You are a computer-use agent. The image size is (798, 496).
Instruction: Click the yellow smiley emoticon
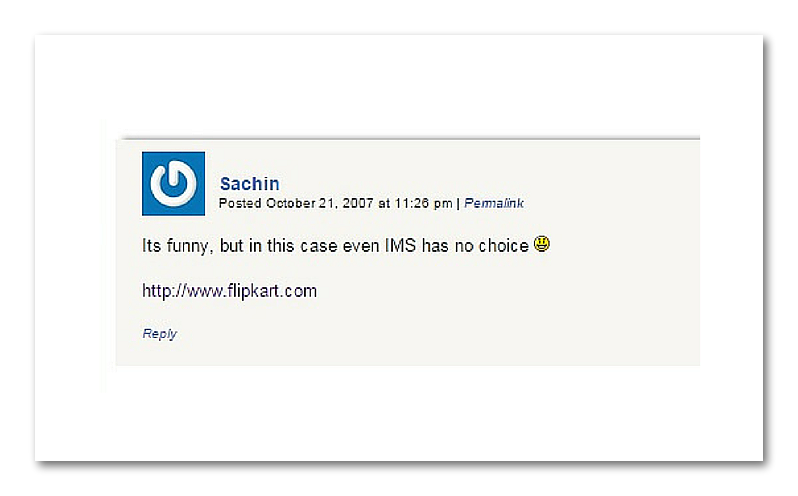tap(542, 244)
